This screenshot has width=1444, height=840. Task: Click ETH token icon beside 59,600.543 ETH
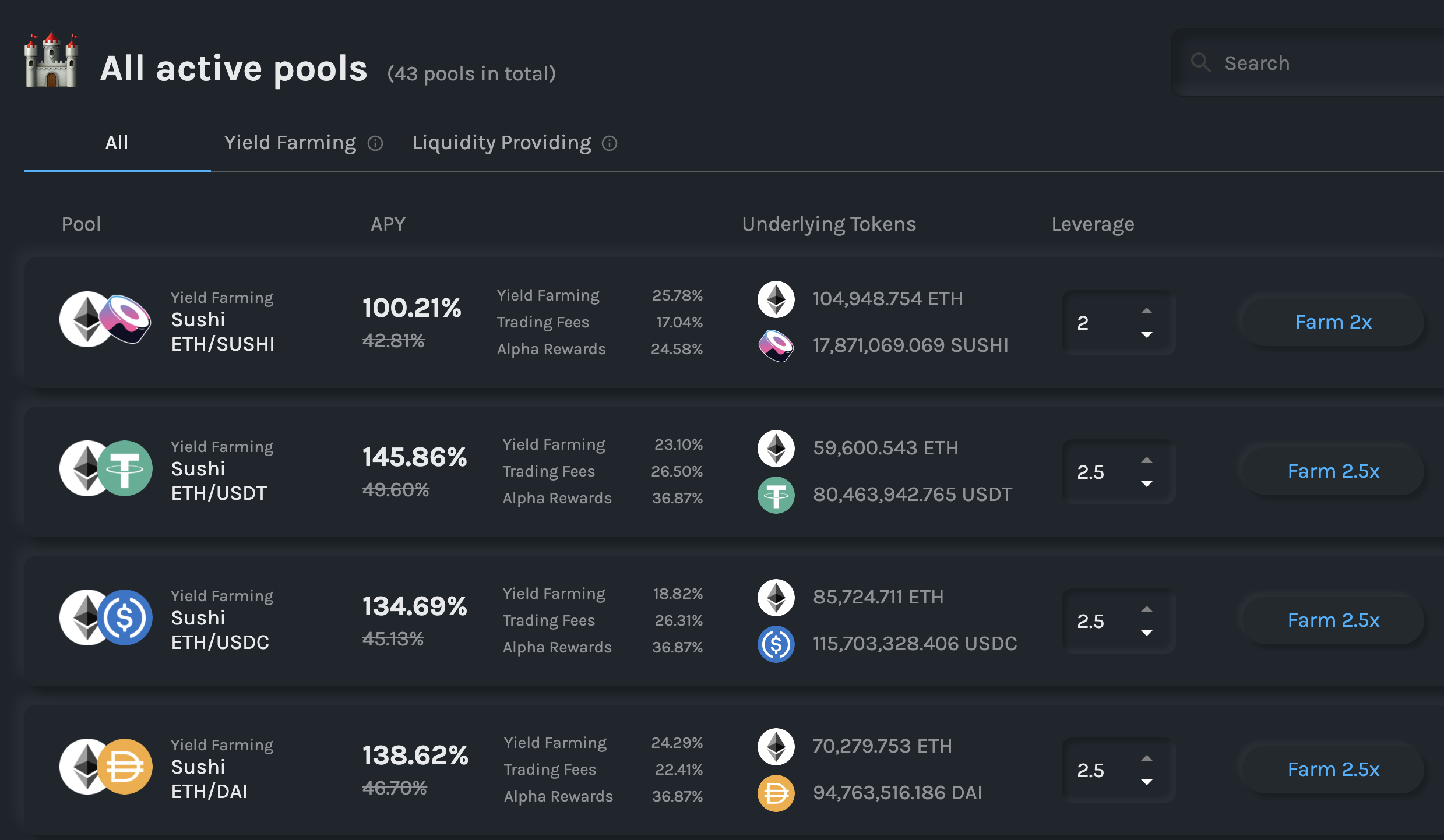click(776, 449)
